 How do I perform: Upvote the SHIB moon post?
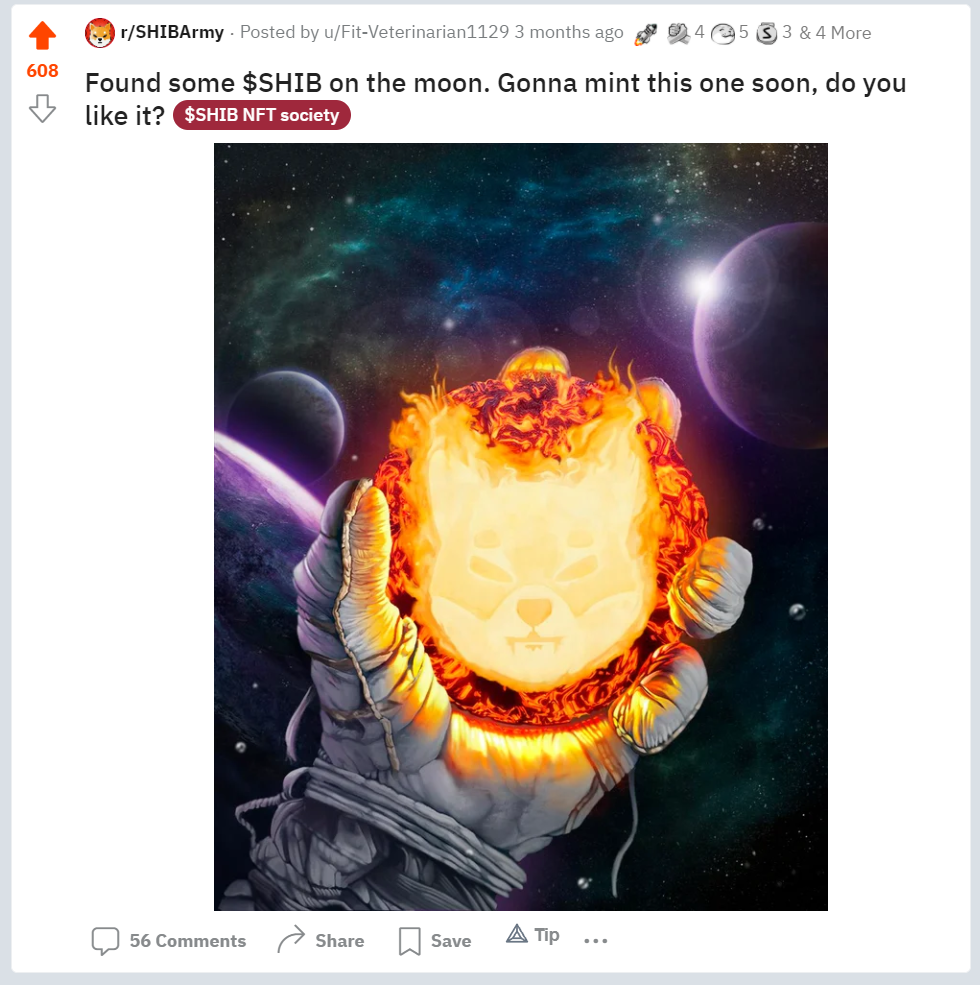tap(42, 35)
